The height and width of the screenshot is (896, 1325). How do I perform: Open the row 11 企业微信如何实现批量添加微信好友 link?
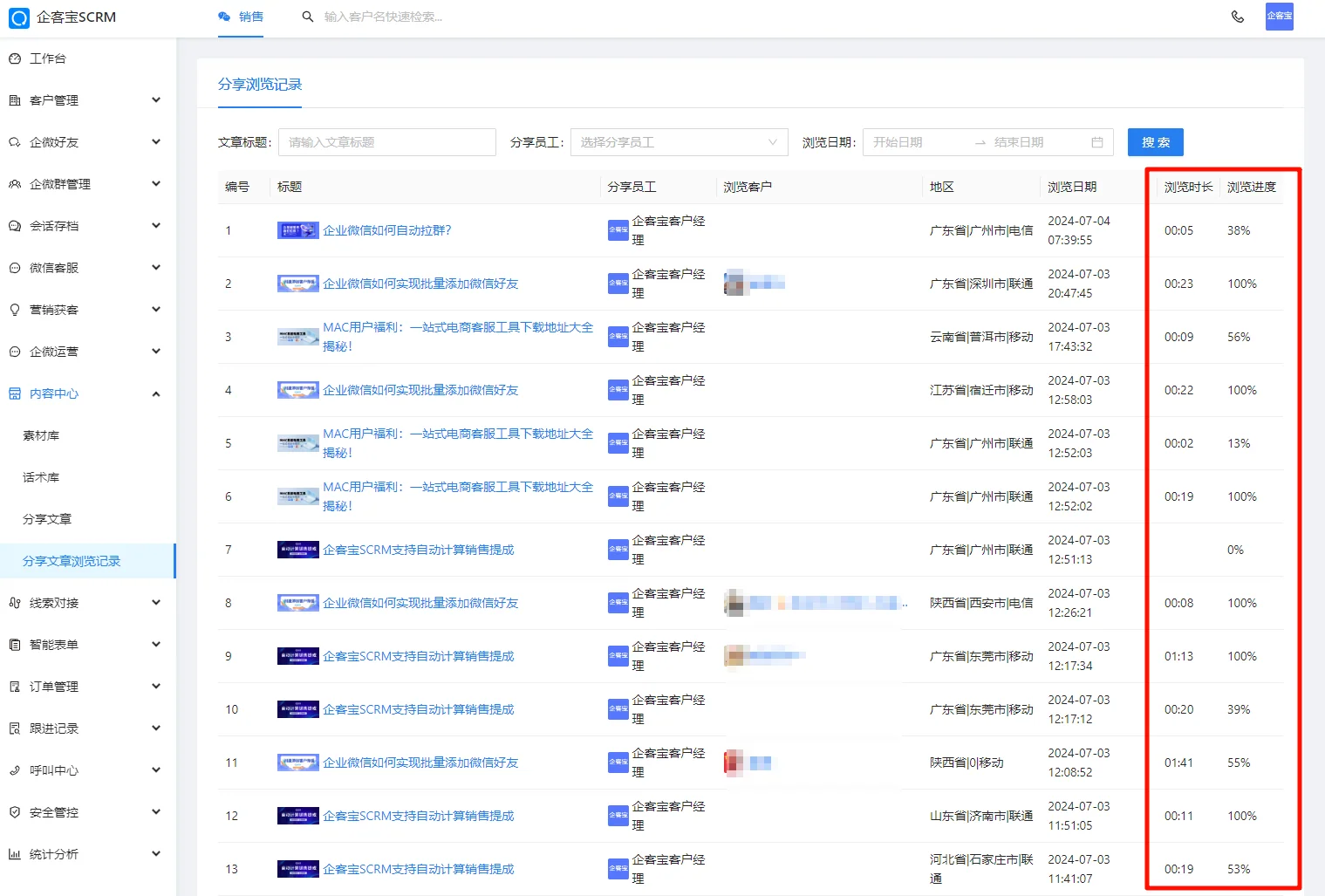point(420,763)
